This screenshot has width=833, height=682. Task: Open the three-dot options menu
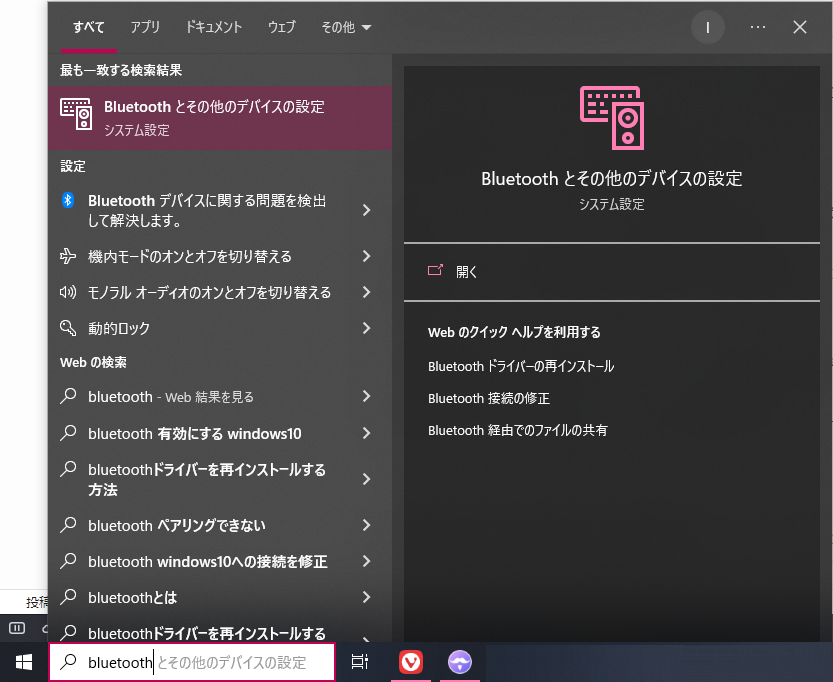point(758,27)
